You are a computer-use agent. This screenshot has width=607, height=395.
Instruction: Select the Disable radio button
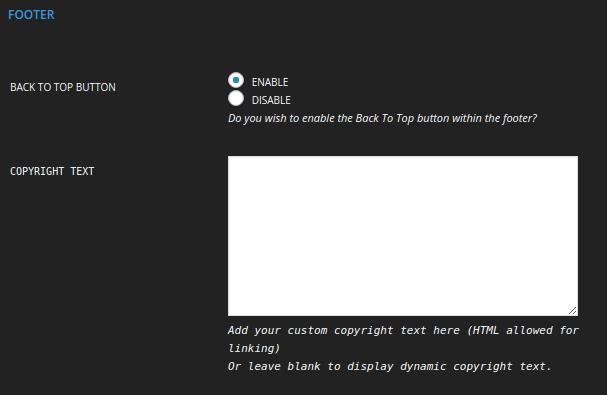click(236, 98)
